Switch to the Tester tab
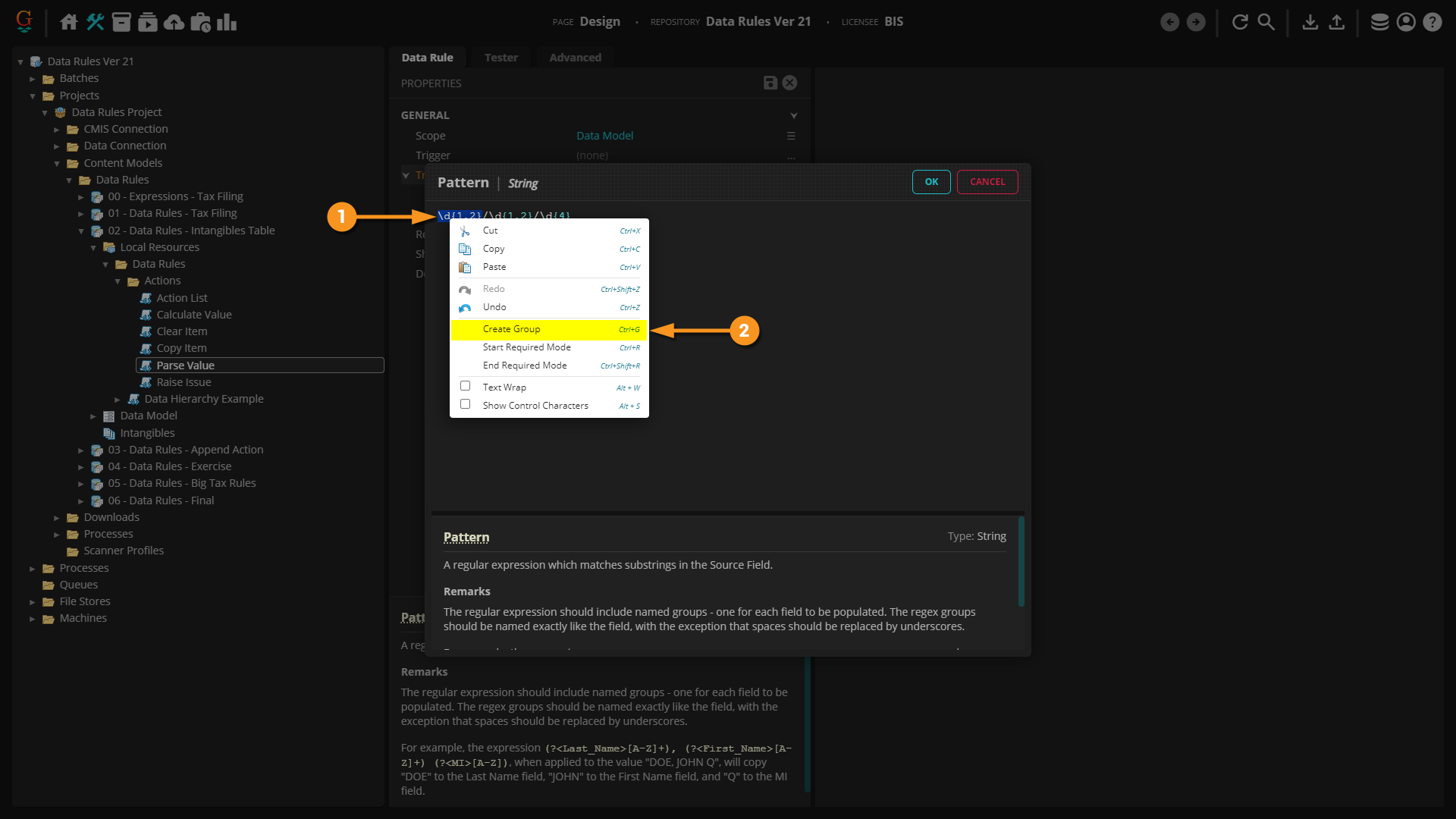1456x819 pixels. [x=500, y=58]
